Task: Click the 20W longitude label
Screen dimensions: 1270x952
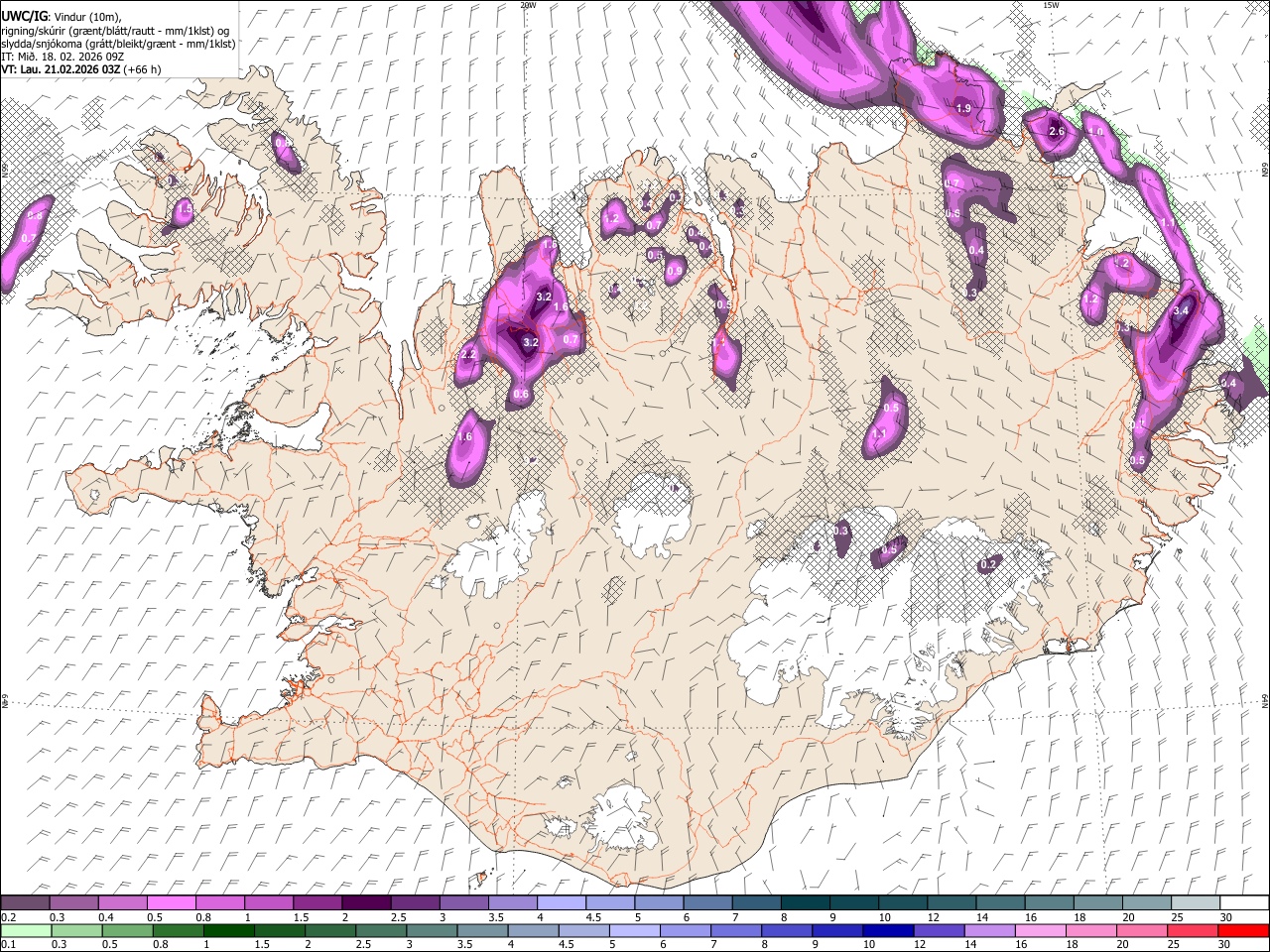Action: coord(528,5)
